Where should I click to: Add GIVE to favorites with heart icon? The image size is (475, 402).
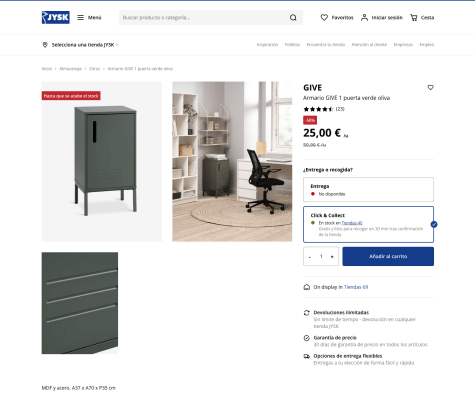pos(430,87)
